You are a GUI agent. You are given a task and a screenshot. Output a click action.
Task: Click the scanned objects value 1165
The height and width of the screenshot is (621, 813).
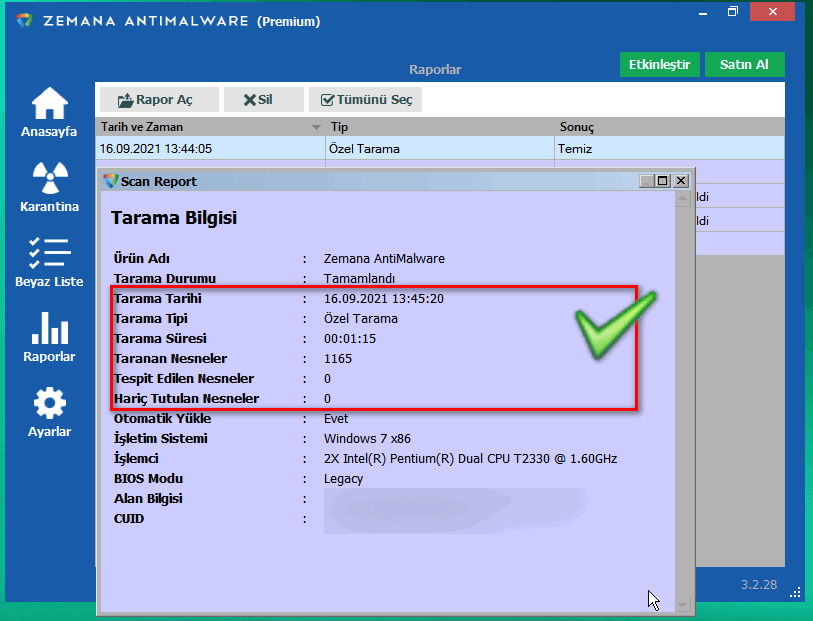click(338, 359)
